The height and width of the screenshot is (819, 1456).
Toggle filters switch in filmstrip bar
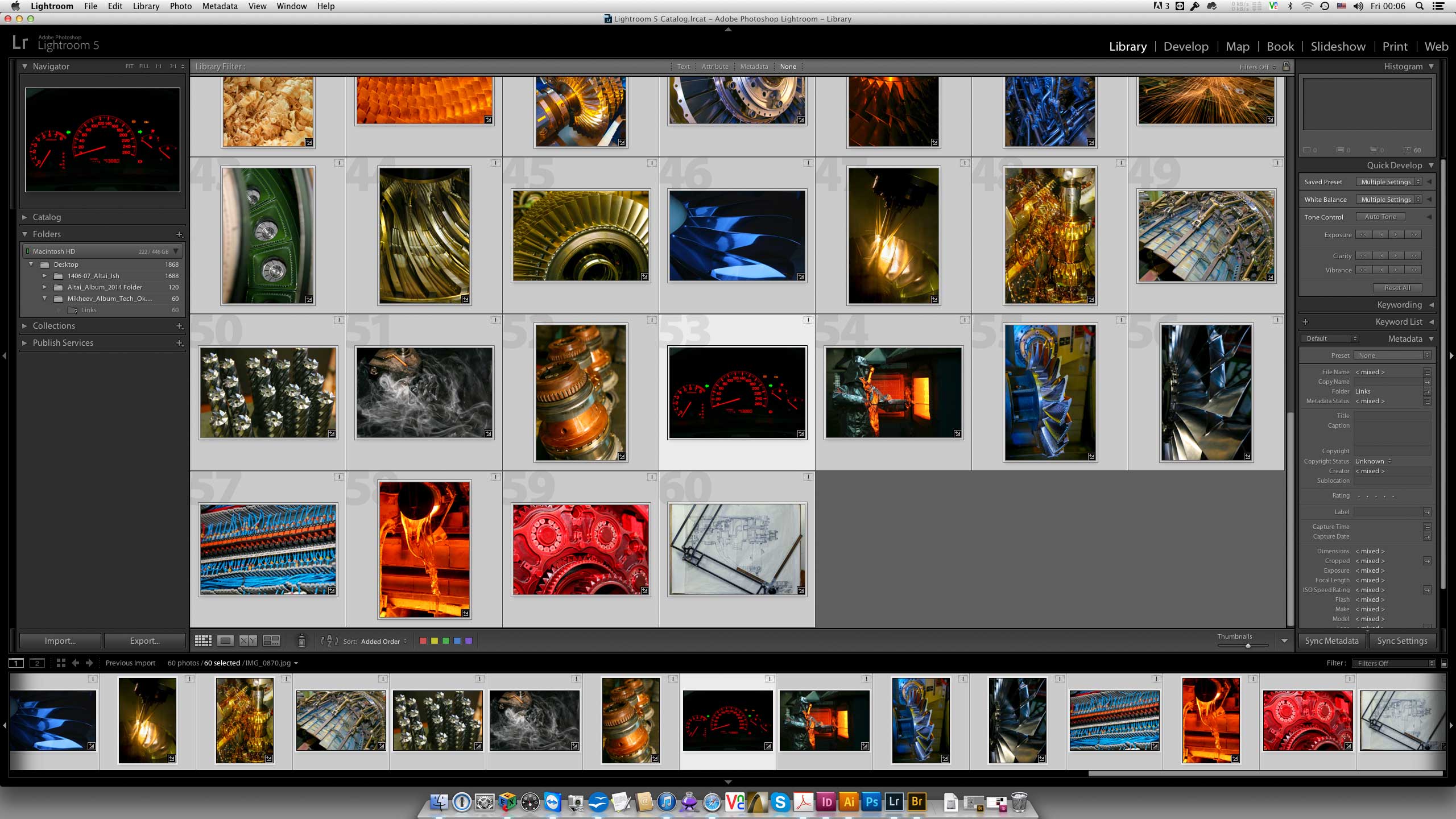[x=1444, y=663]
